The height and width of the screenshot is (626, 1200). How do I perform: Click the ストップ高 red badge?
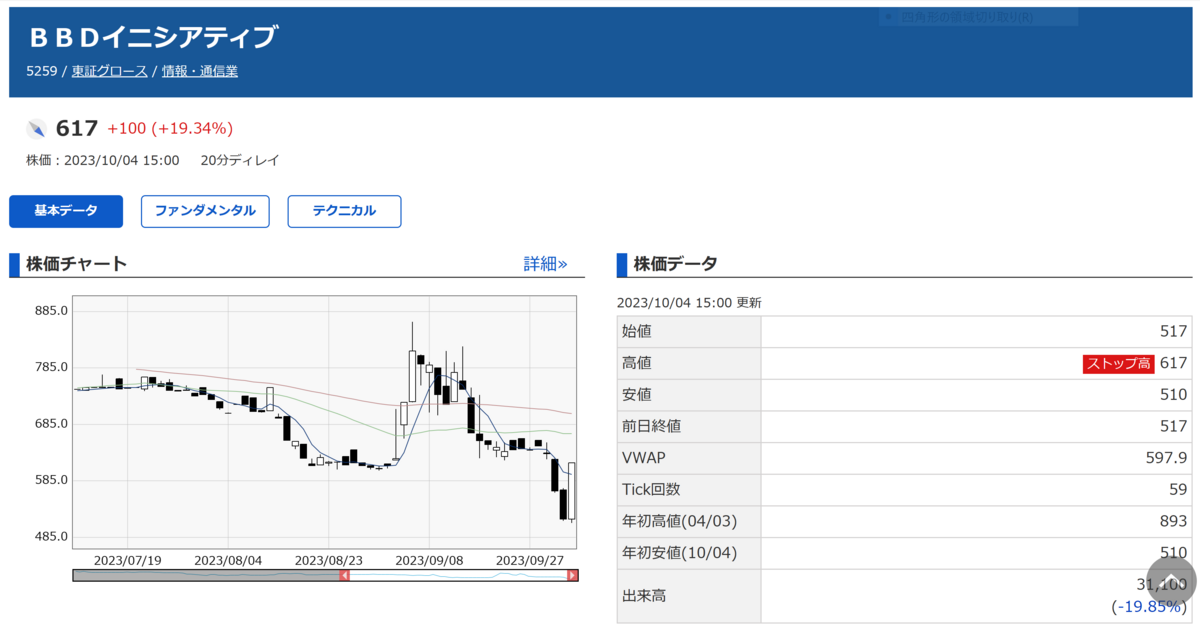[1119, 363]
